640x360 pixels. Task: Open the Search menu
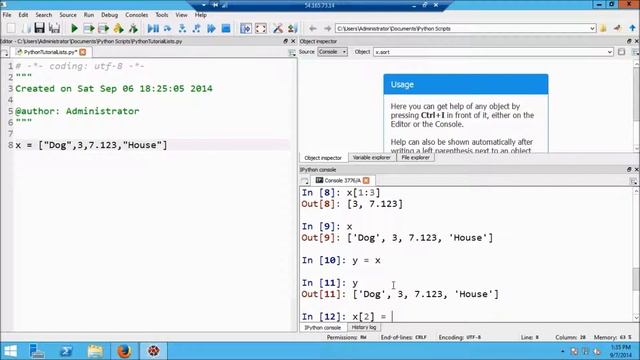pos(44,15)
